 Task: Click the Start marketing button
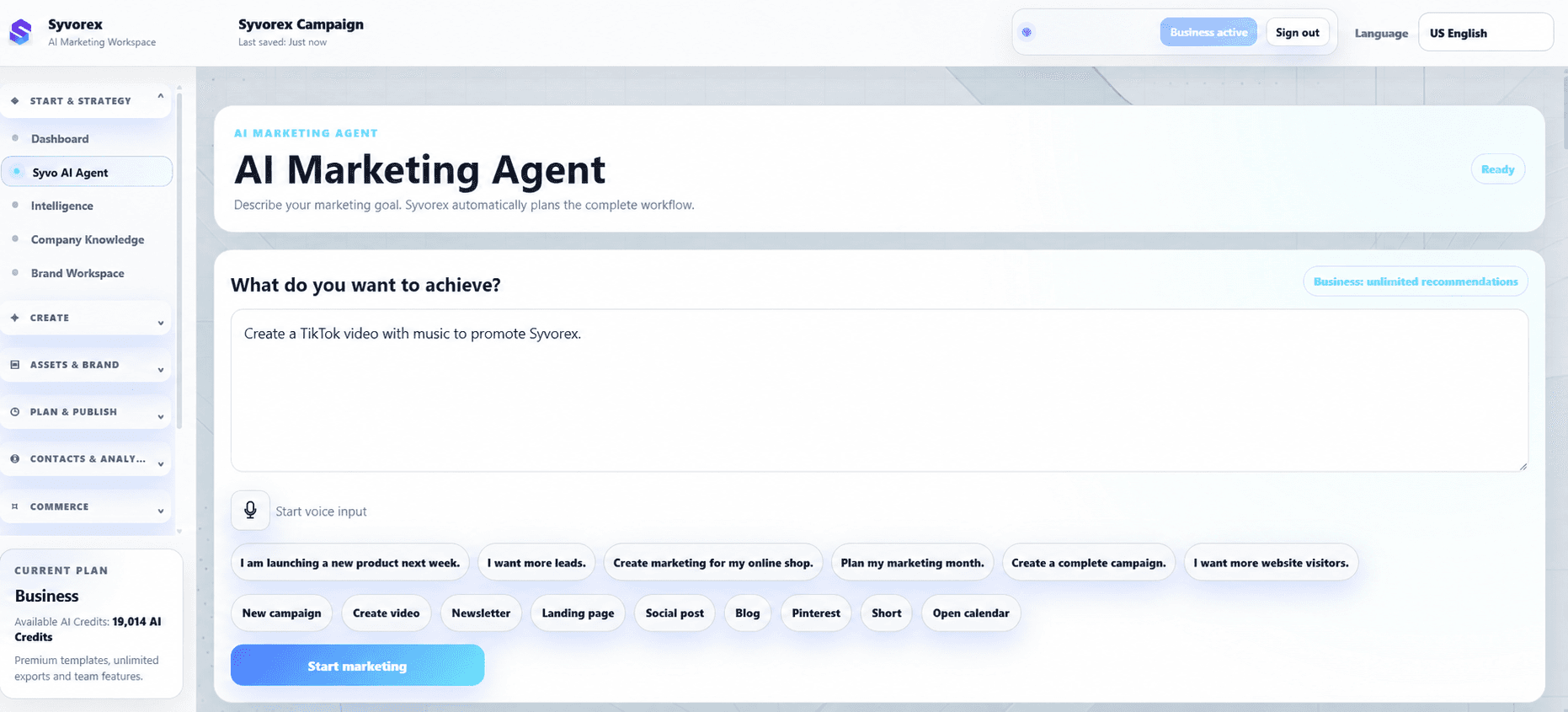[x=357, y=666]
